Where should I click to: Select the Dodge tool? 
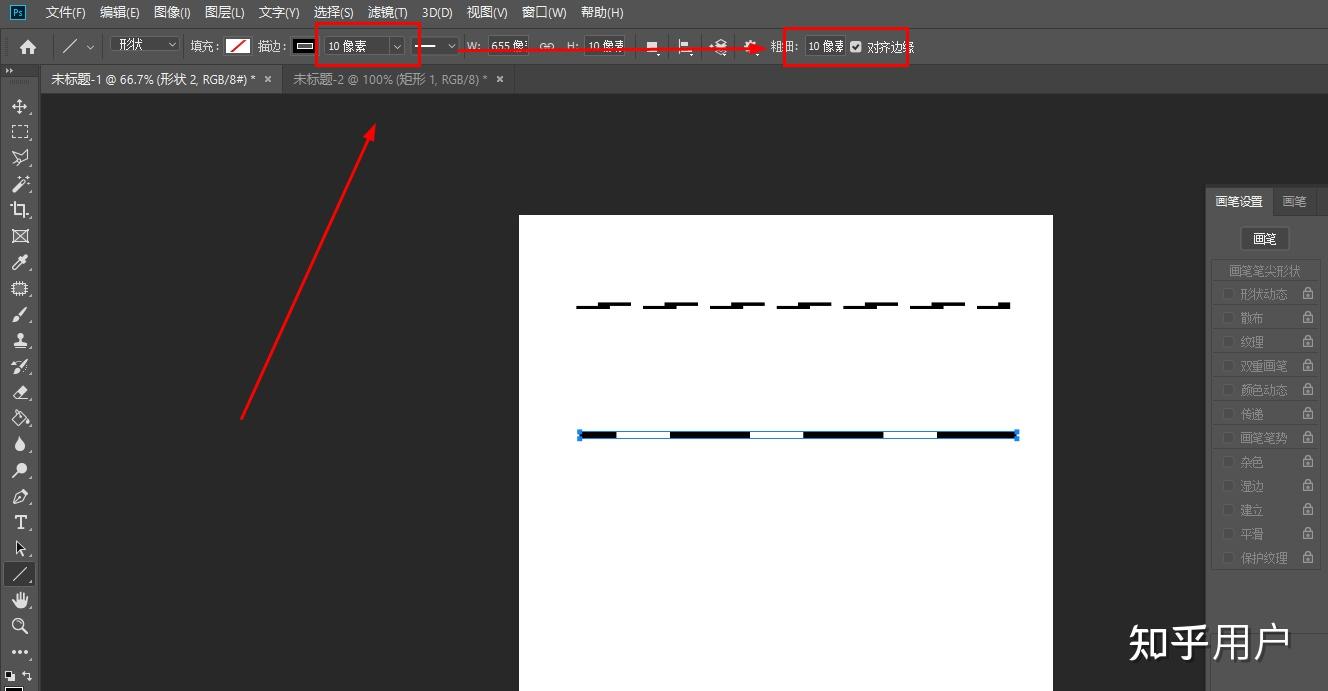tap(19, 470)
